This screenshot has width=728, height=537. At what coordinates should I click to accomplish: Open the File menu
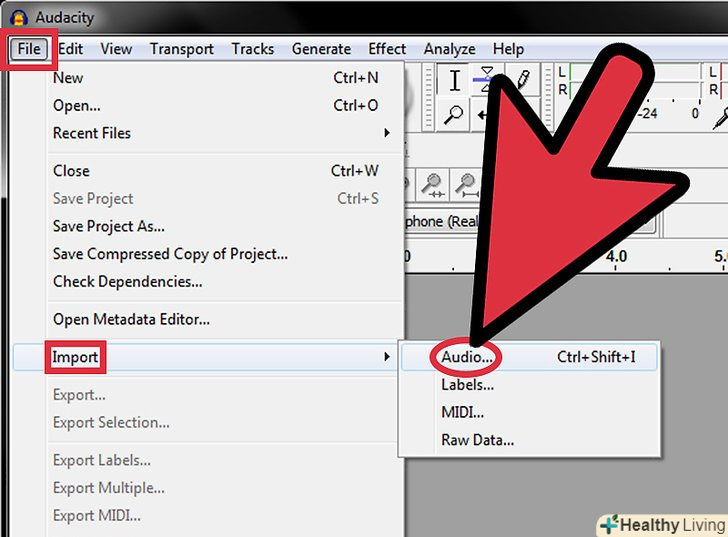coord(29,49)
